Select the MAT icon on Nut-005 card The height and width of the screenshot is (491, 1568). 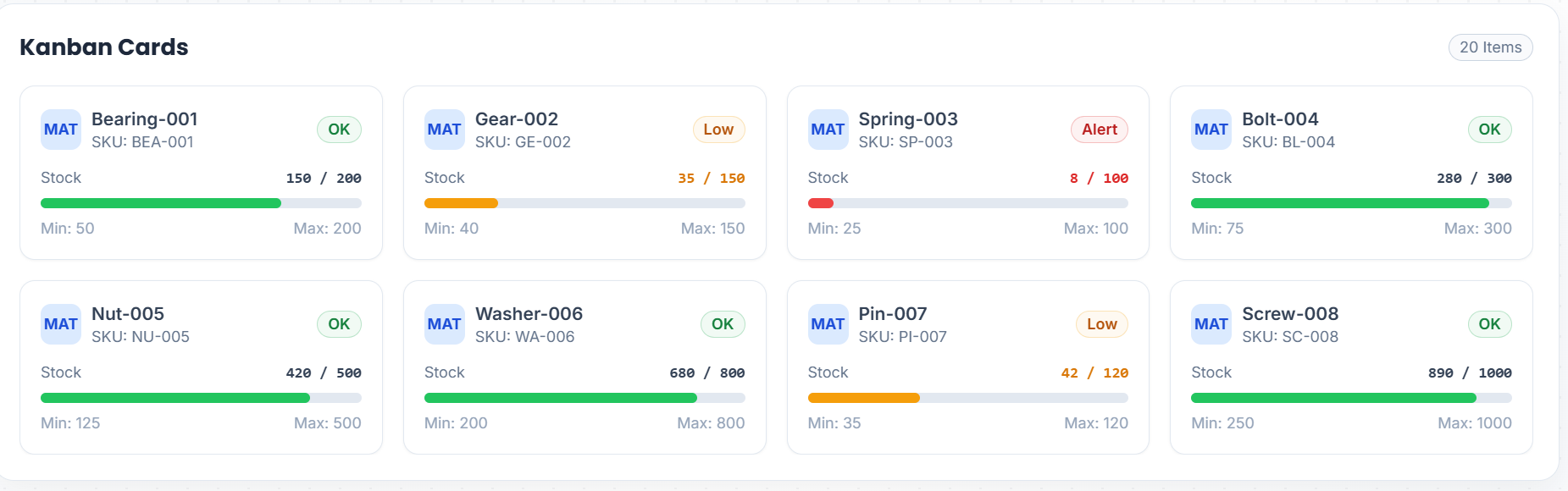point(61,324)
